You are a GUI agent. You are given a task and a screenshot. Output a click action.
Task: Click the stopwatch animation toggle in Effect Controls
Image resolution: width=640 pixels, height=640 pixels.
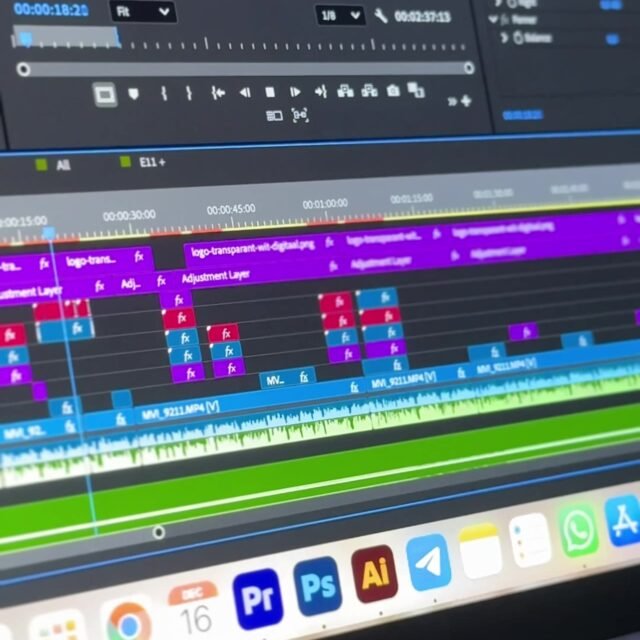[x=518, y=38]
